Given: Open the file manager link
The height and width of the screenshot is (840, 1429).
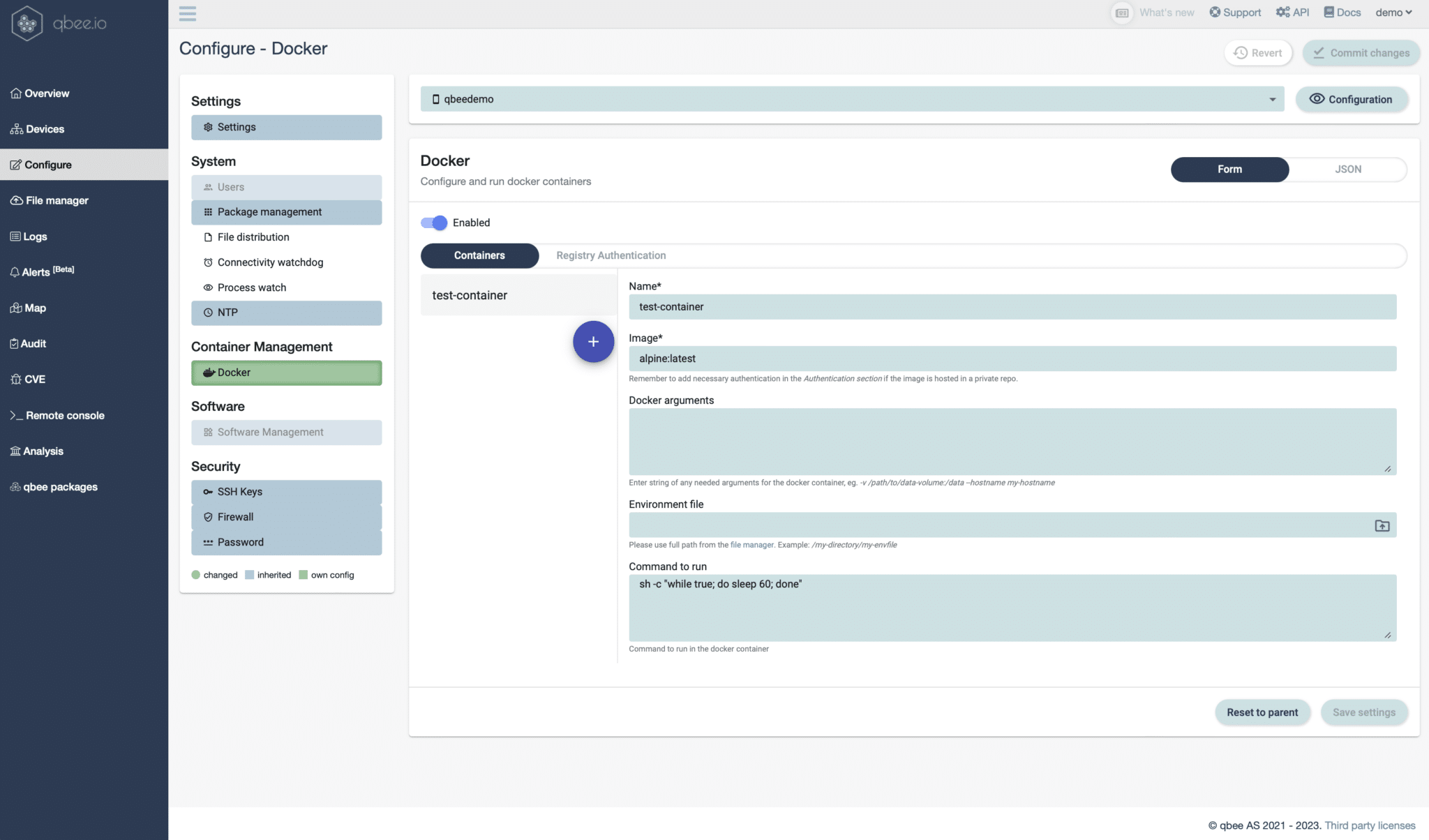Looking at the screenshot, I should tap(751, 545).
